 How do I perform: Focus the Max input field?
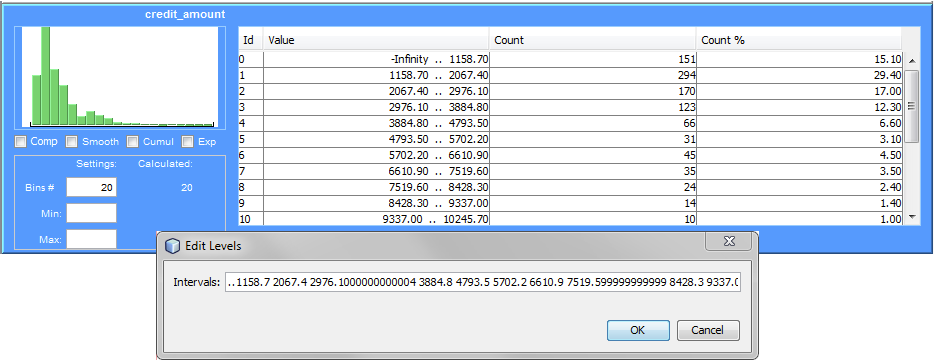[91, 239]
